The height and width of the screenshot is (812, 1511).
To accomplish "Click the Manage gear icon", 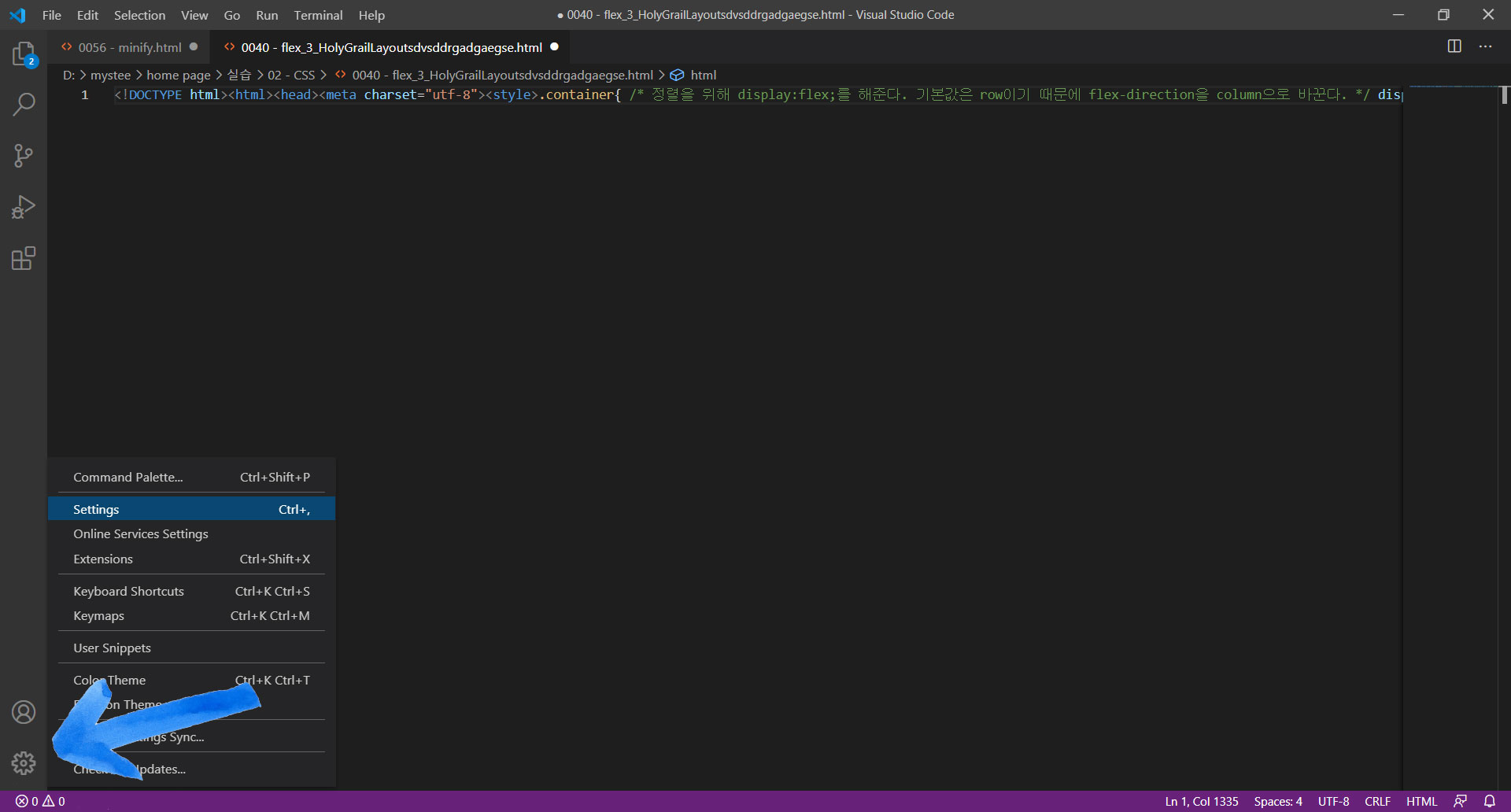I will pos(24,763).
